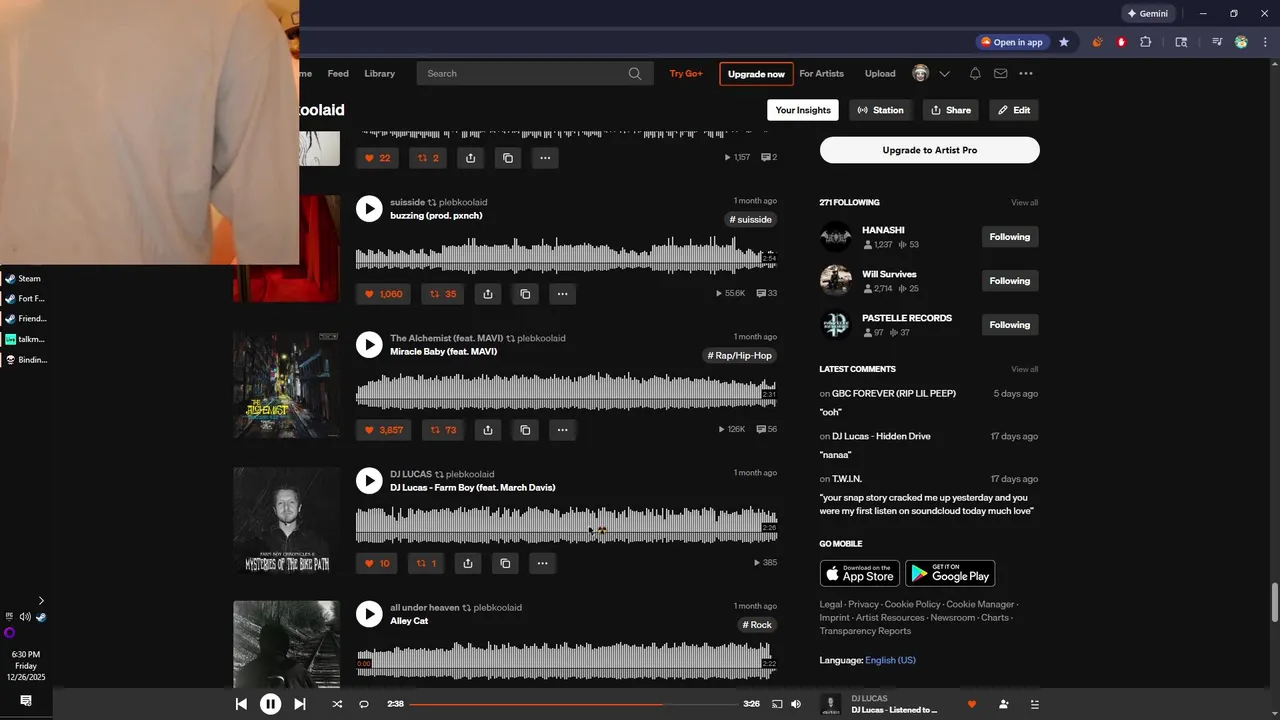
Task: Open more options for buzzing track
Action: coord(562,294)
